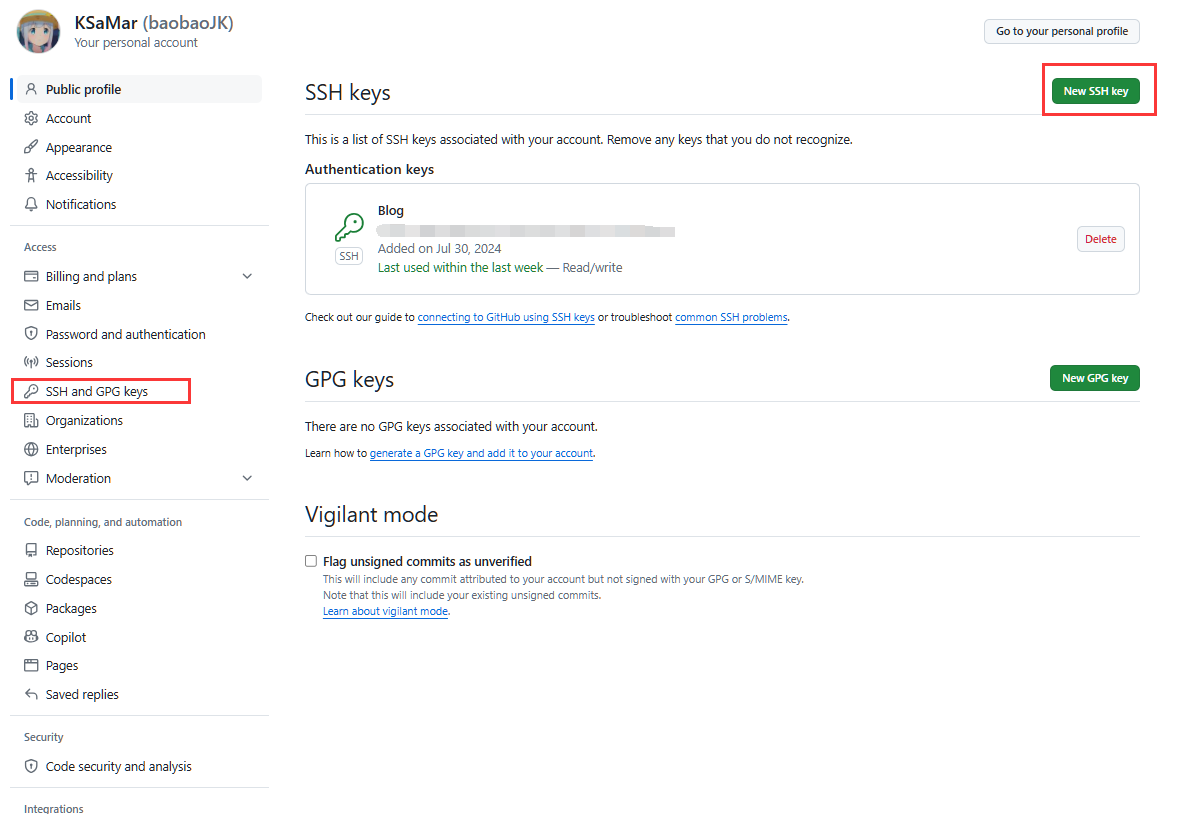The width and height of the screenshot is (1202, 814).
Task: Click the New GPG key button
Action: click(1095, 378)
